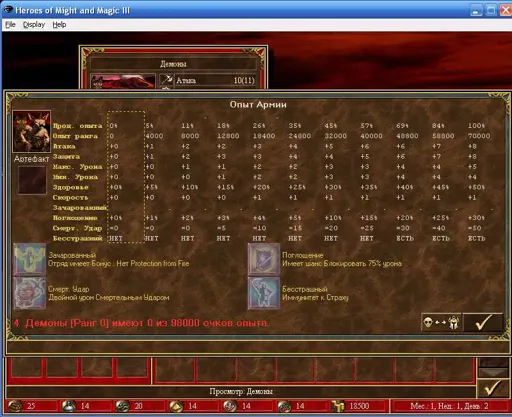512x417 pixels.
Task: Click the ore resource icon showing 20
Action: [x=122, y=406]
